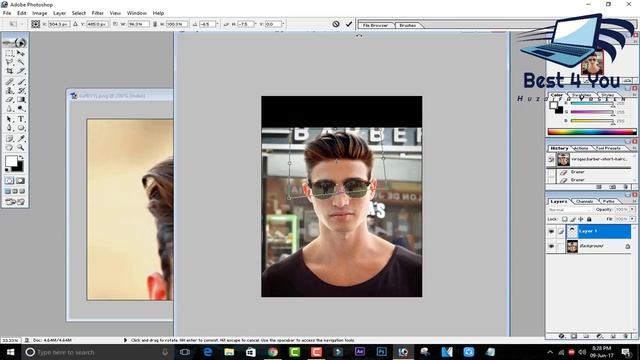
Task: Open the Opacity slider arrow
Action: click(632, 209)
